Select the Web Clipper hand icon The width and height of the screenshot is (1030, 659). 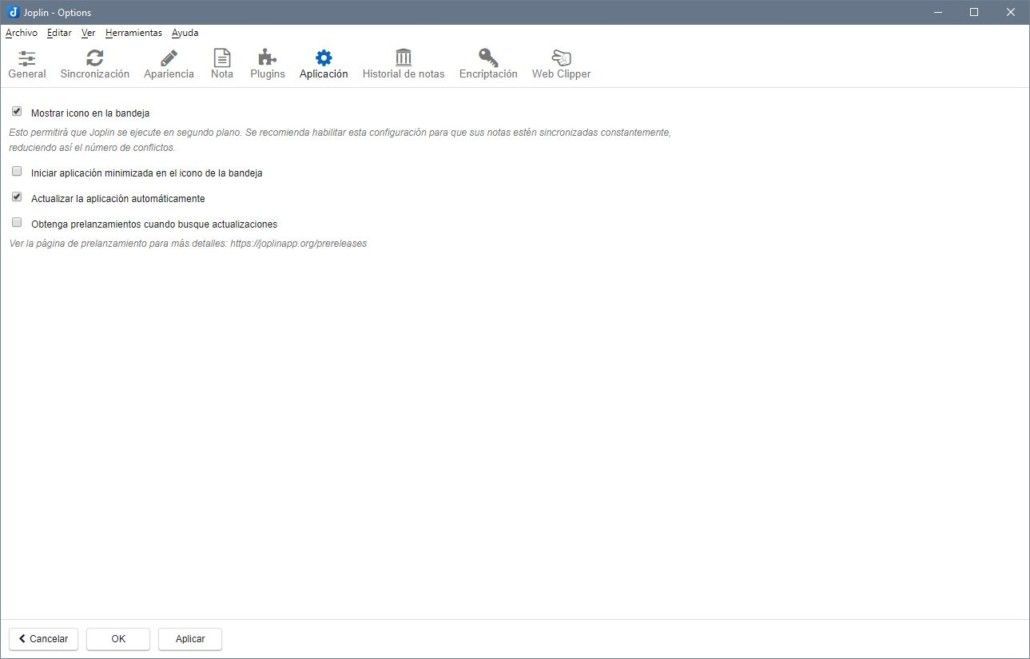point(561,58)
